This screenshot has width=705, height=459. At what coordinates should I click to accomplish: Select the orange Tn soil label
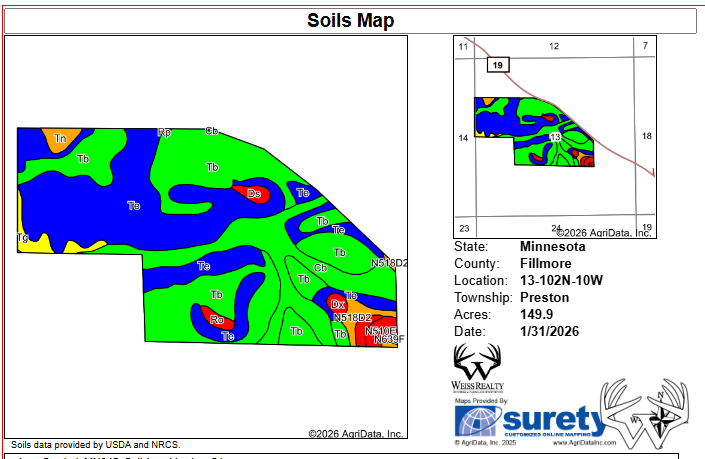coord(60,138)
